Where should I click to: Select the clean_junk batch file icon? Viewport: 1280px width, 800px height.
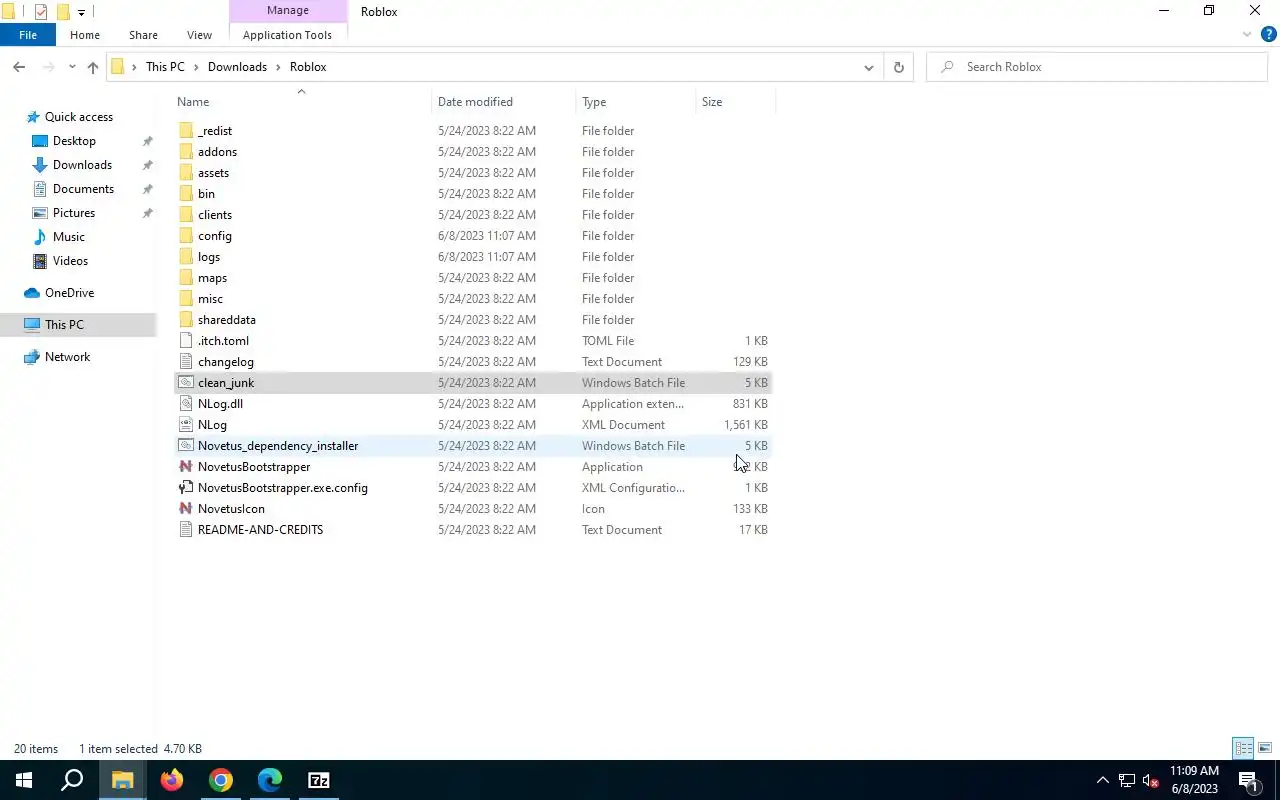point(186,383)
